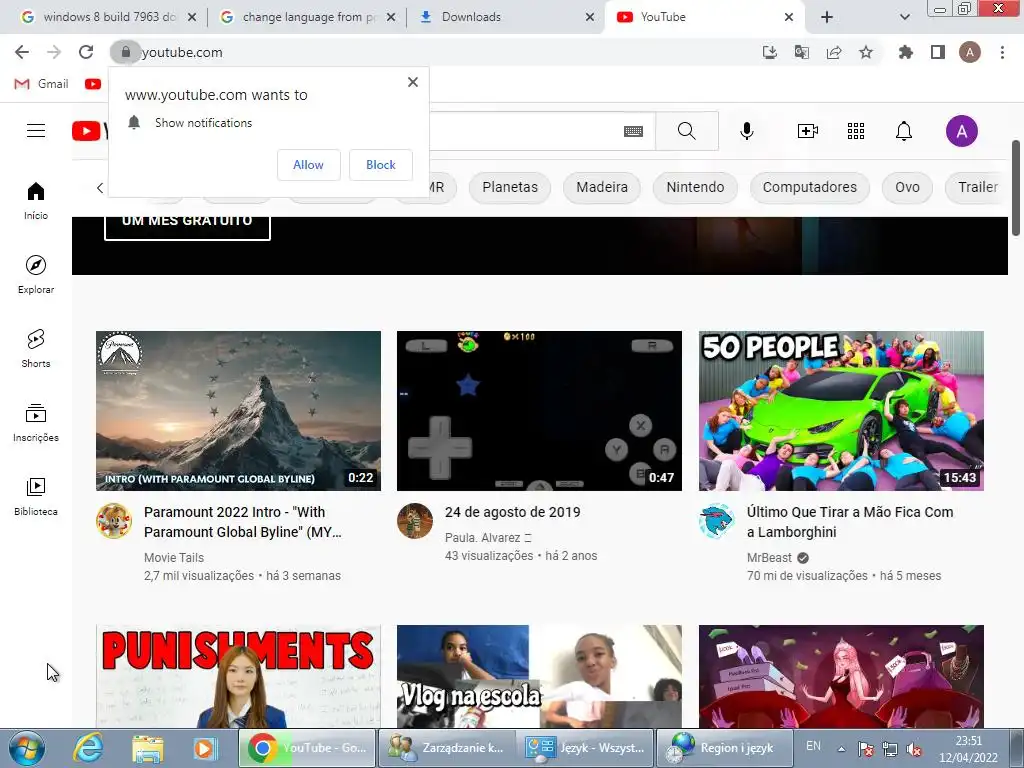This screenshot has width=1024, height=768.
Task: Open the Create video camera icon
Action: point(808,131)
